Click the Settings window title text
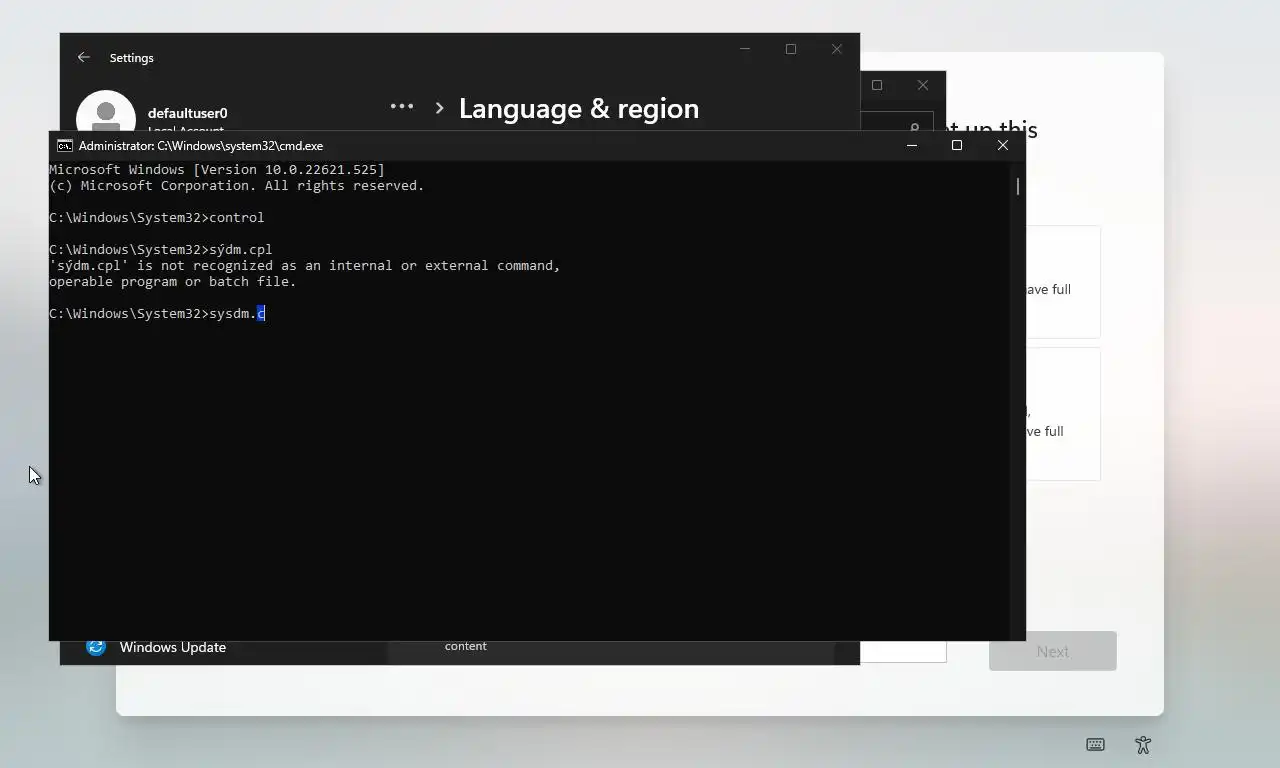Screen dimensions: 1280x768 [x=132, y=58]
